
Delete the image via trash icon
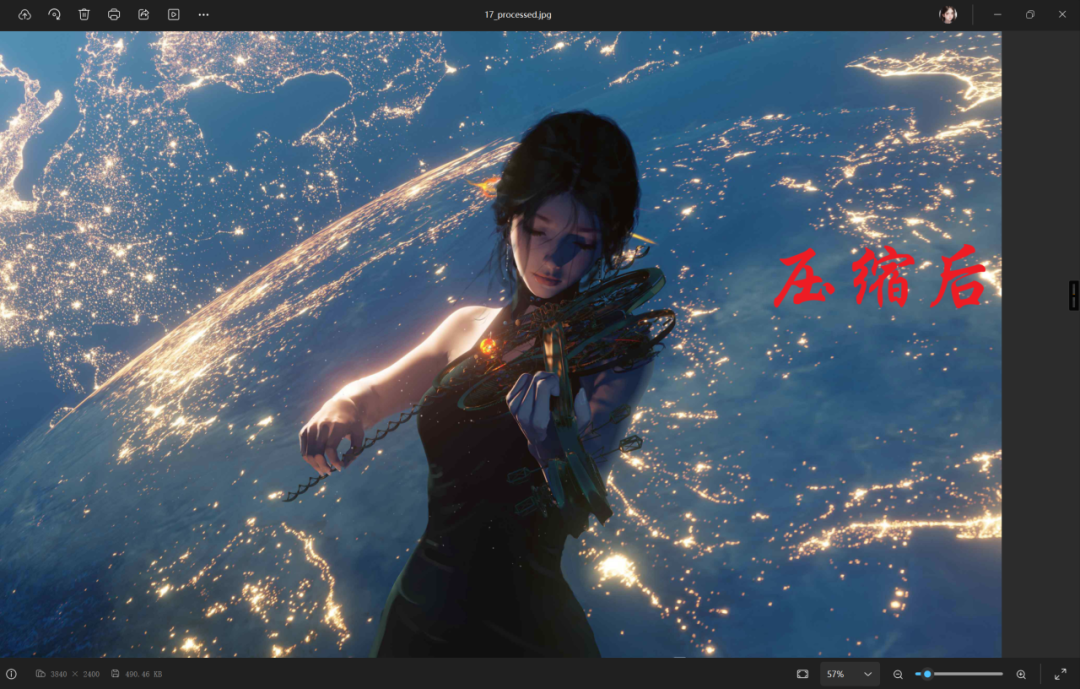tap(84, 14)
